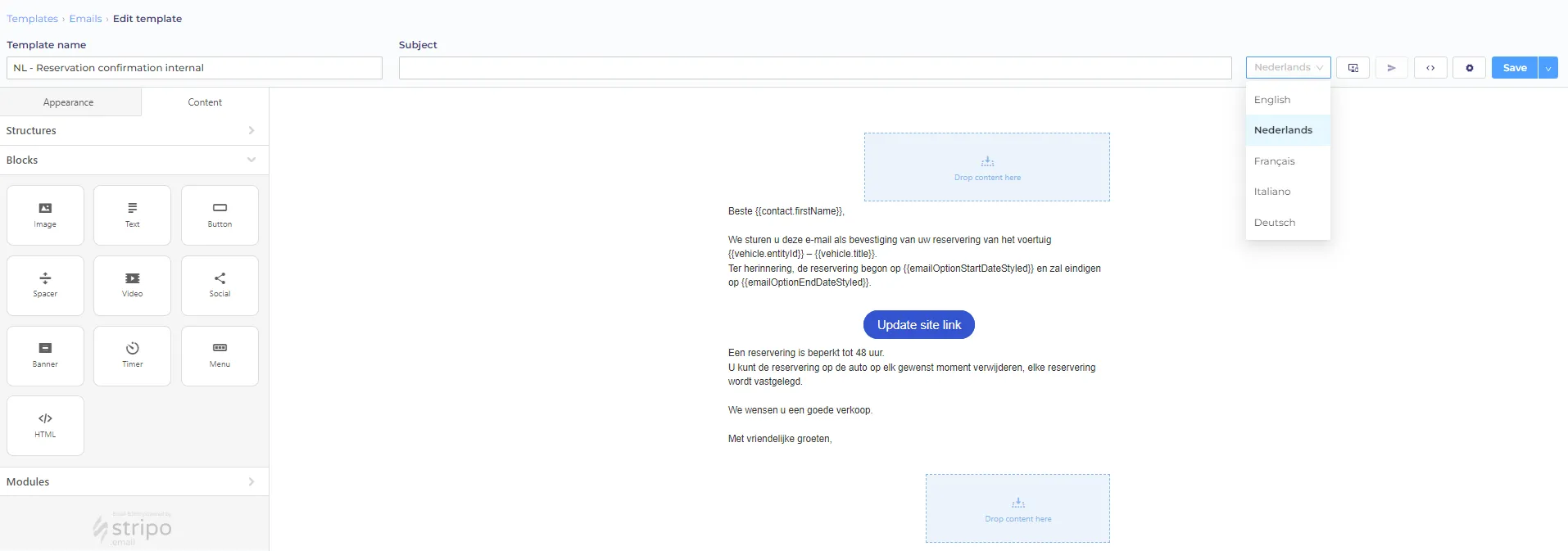Click the 'Met vriendelijke groeten,' line
Screen dimensions: 1568x551
(x=780, y=439)
